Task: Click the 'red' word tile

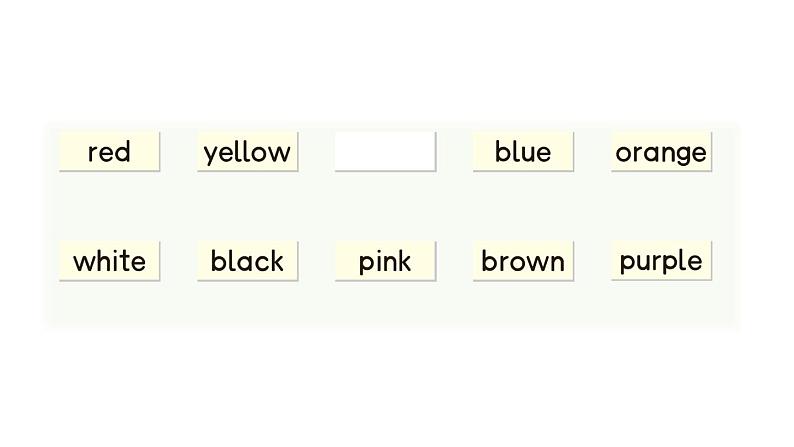Action: click(109, 152)
